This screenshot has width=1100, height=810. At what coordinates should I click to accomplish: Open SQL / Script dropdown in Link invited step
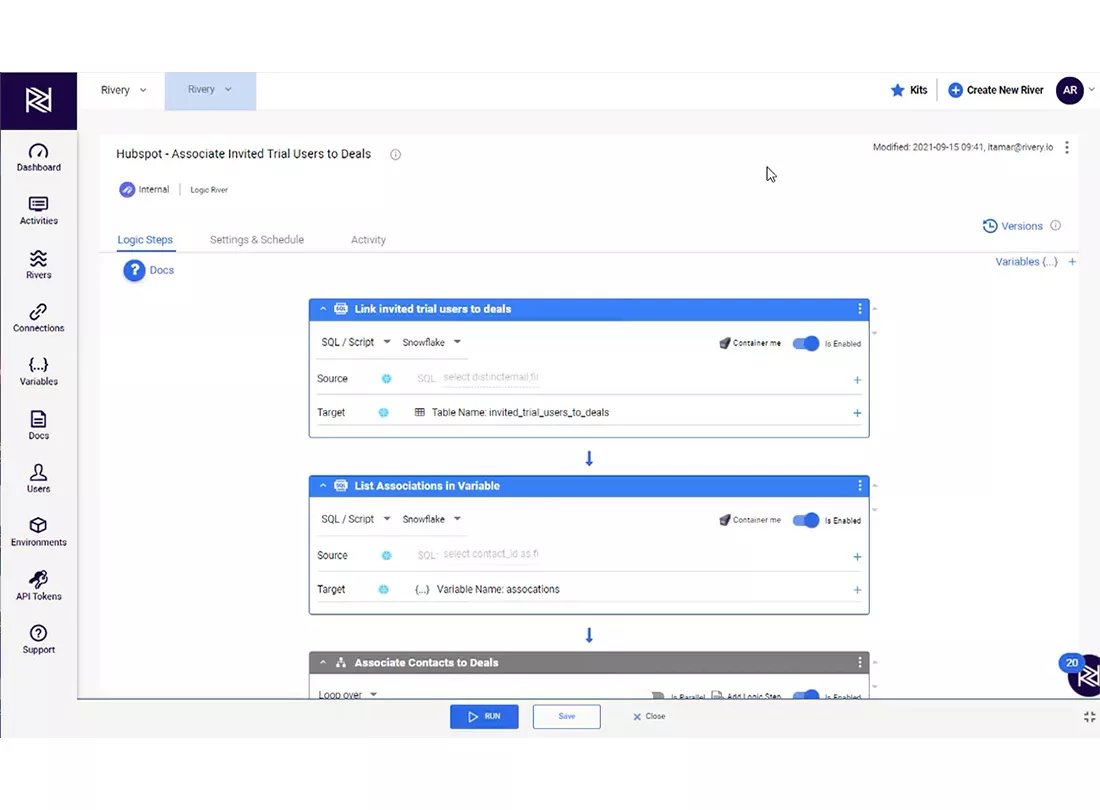(356, 342)
